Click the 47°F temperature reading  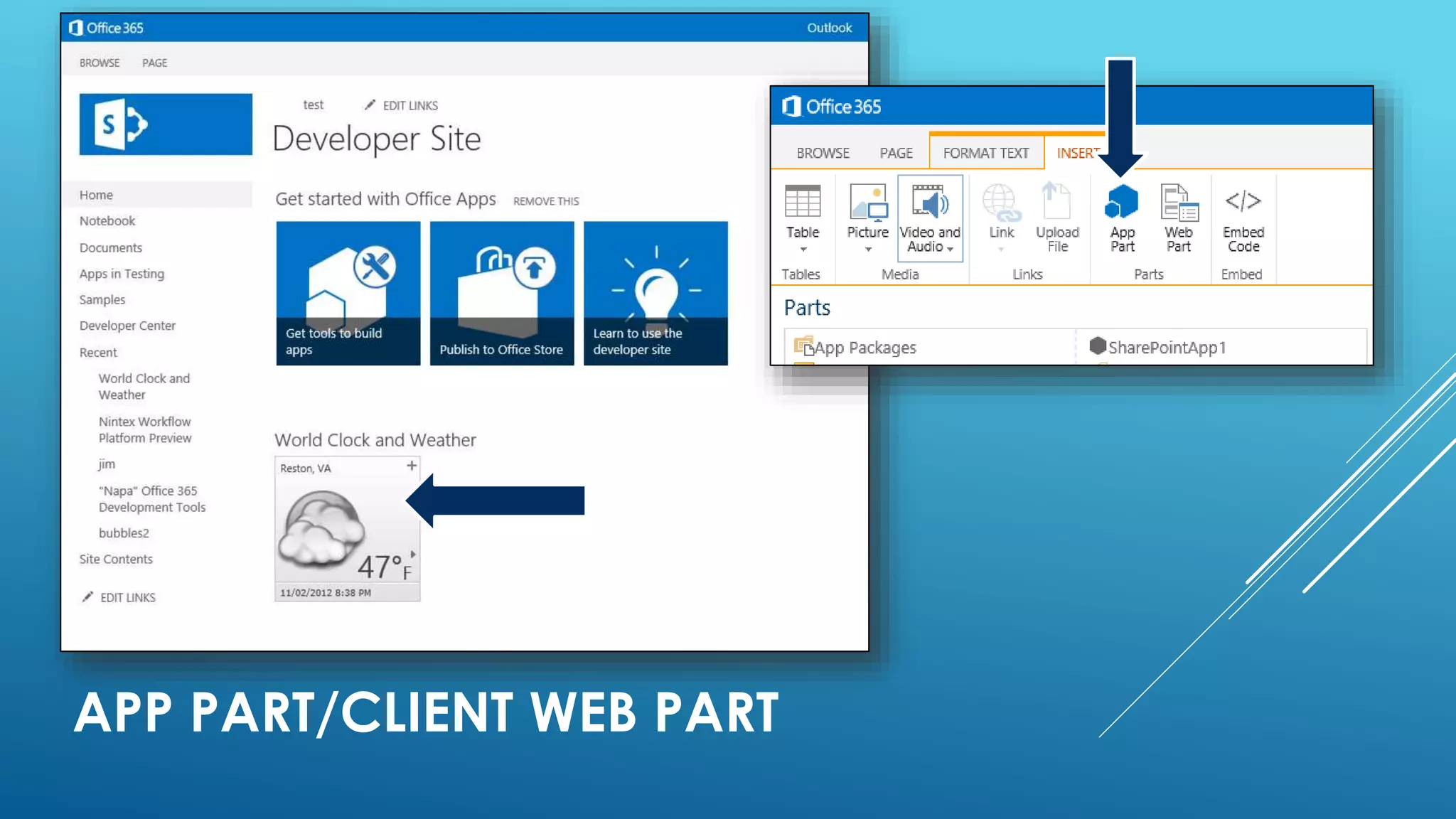point(385,567)
